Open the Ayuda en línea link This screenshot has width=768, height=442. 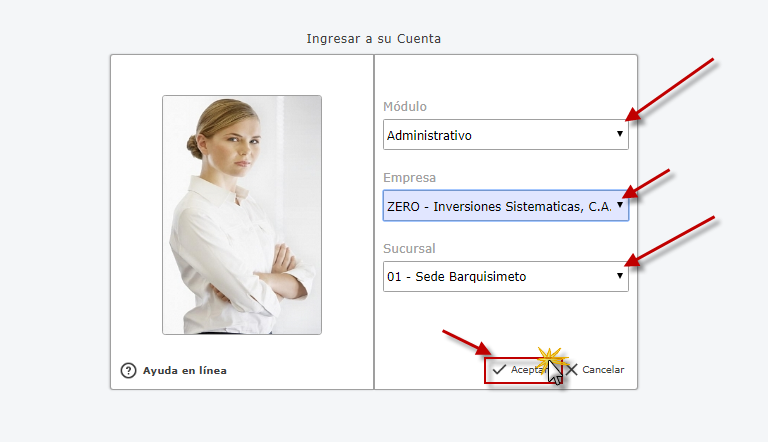point(185,371)
